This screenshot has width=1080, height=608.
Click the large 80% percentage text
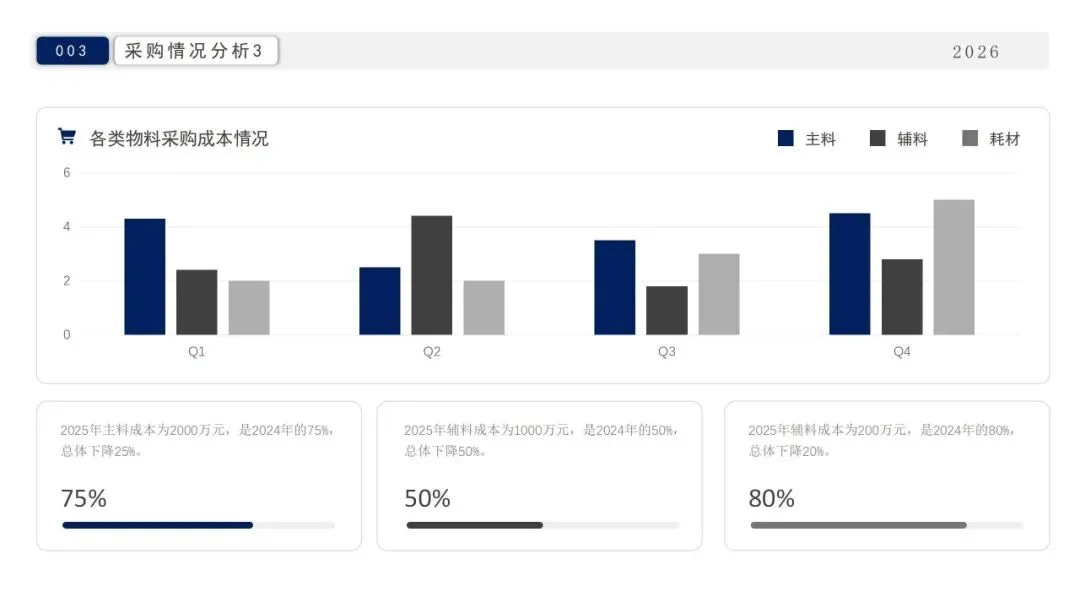coord(772,498)
